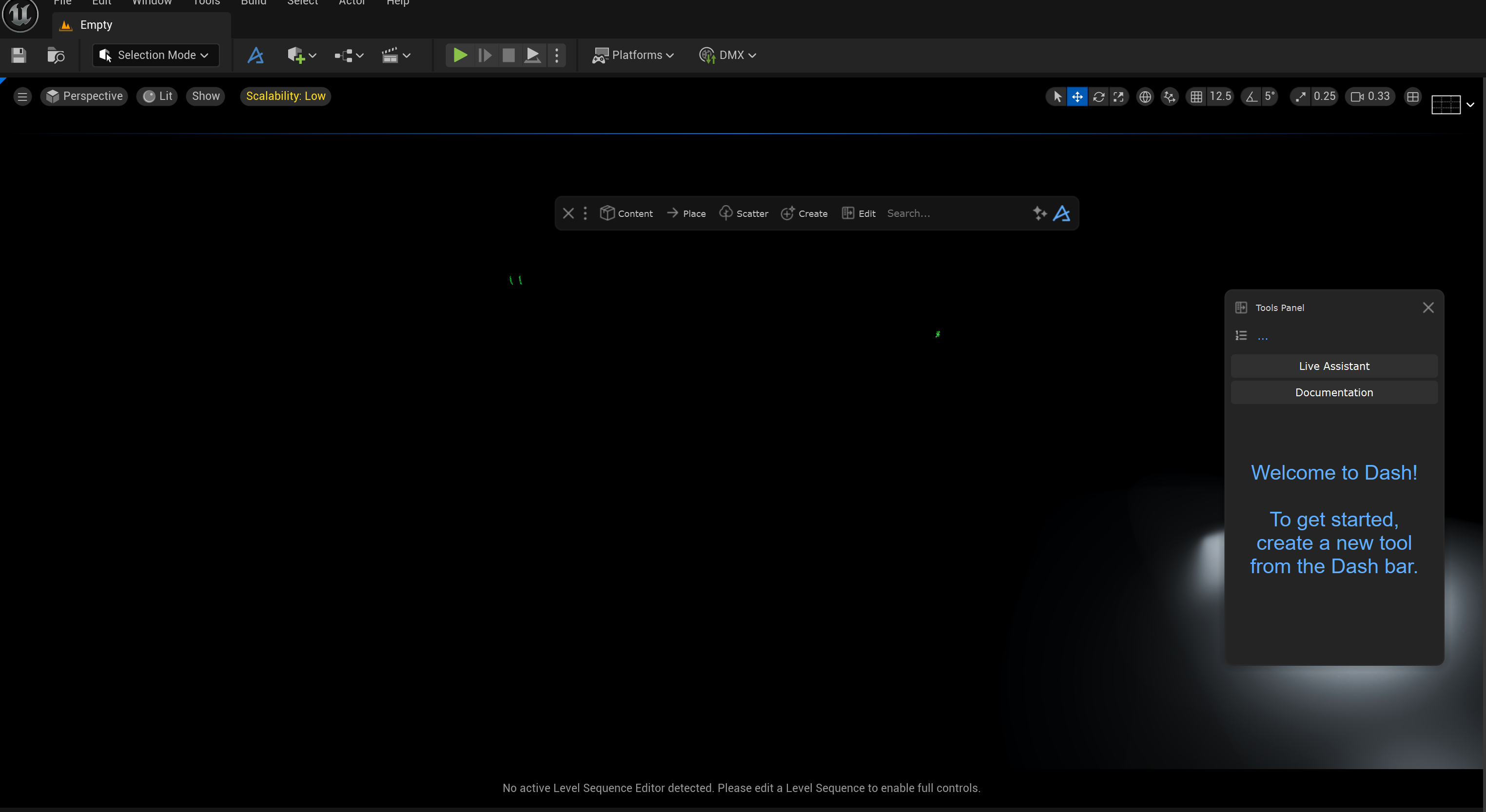Image resolution: width=1486 pixels, height=812 pixels.
Task: Open the play options three-dot menu
Action: (556, 56)
